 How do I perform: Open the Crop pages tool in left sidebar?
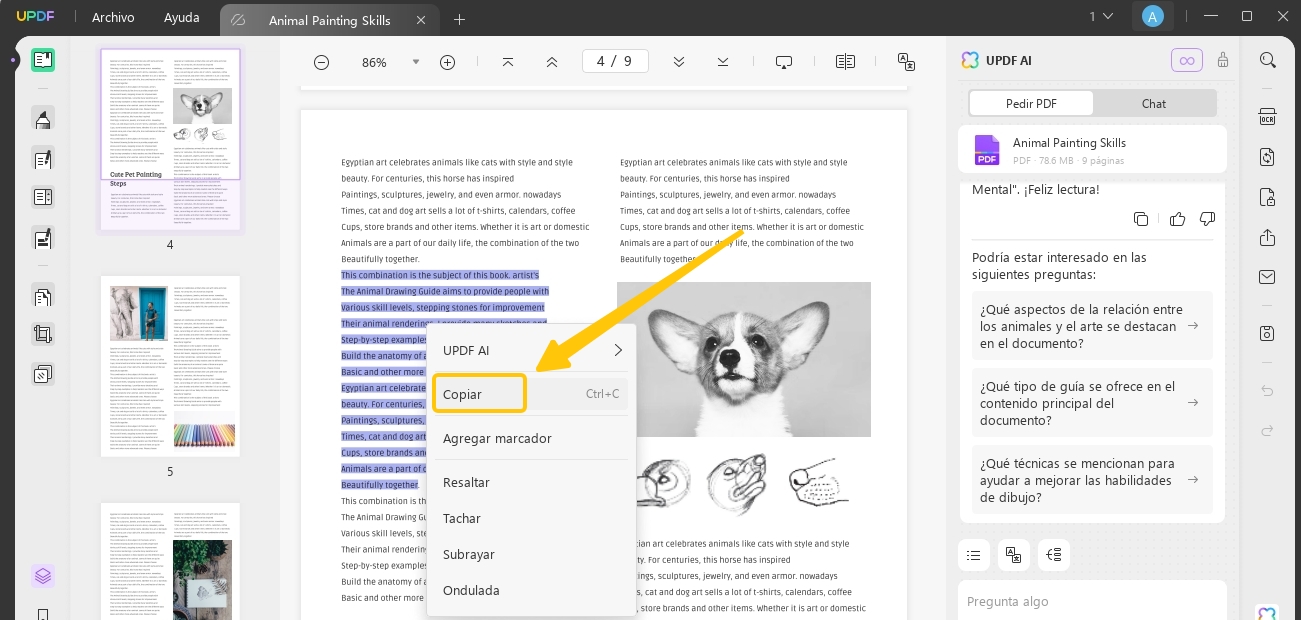[43, 335]
